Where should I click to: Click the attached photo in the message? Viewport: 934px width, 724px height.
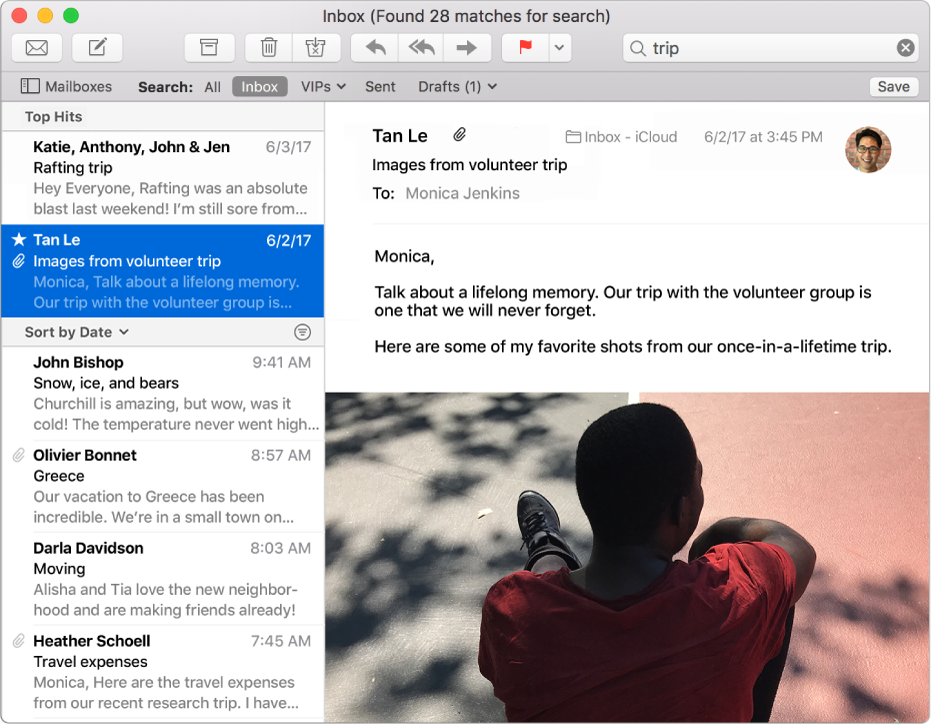click(x=627, y=557)
